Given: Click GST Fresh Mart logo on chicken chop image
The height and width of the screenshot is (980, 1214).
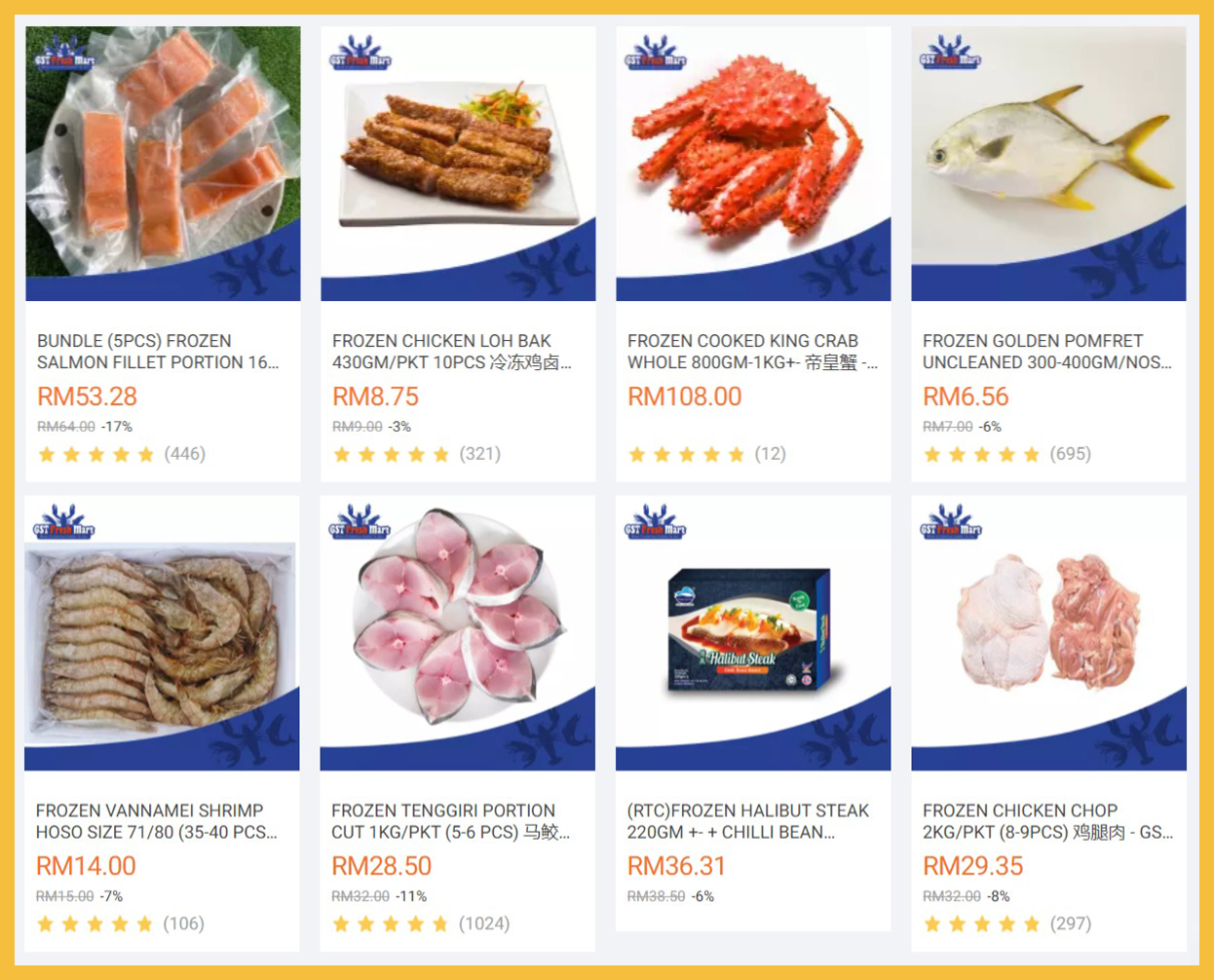Looking at the screenshot, I should tap(950, 522).
